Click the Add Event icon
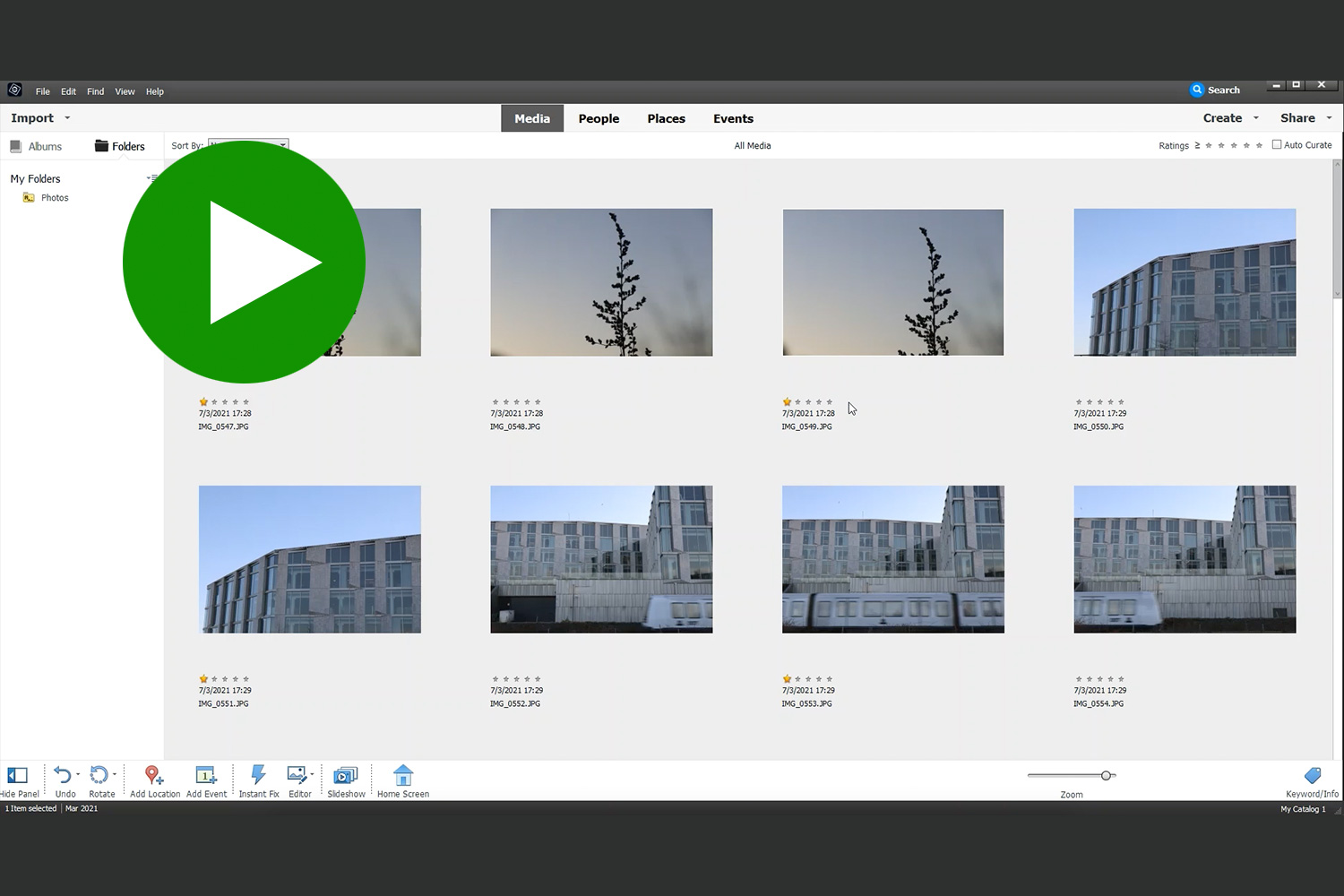The width and height of the screenshot is (1344, 896). click(x=206, y=776)
